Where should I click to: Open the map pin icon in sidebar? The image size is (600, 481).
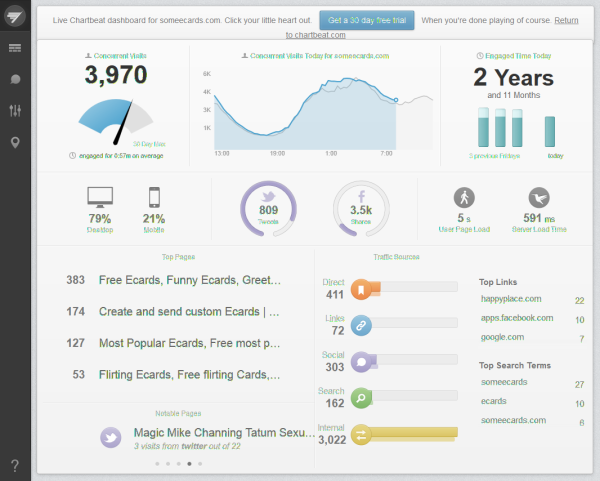click(x=15, y=142)
